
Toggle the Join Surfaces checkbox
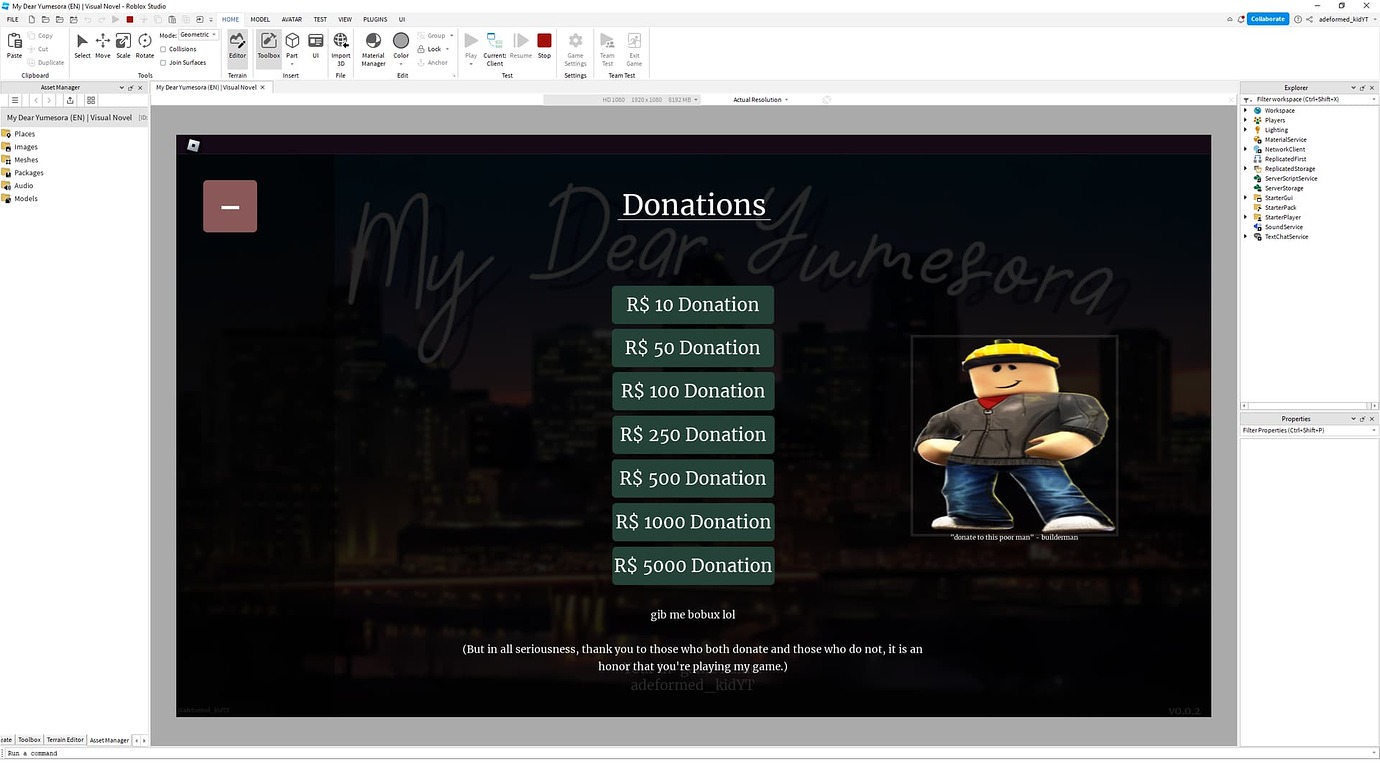165,62
